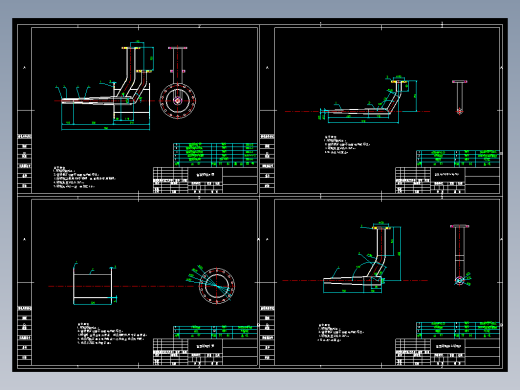Pick the small vertical pipe end view in top-right sheet
This screenshot has height=390, width=520.
[459, 97]
